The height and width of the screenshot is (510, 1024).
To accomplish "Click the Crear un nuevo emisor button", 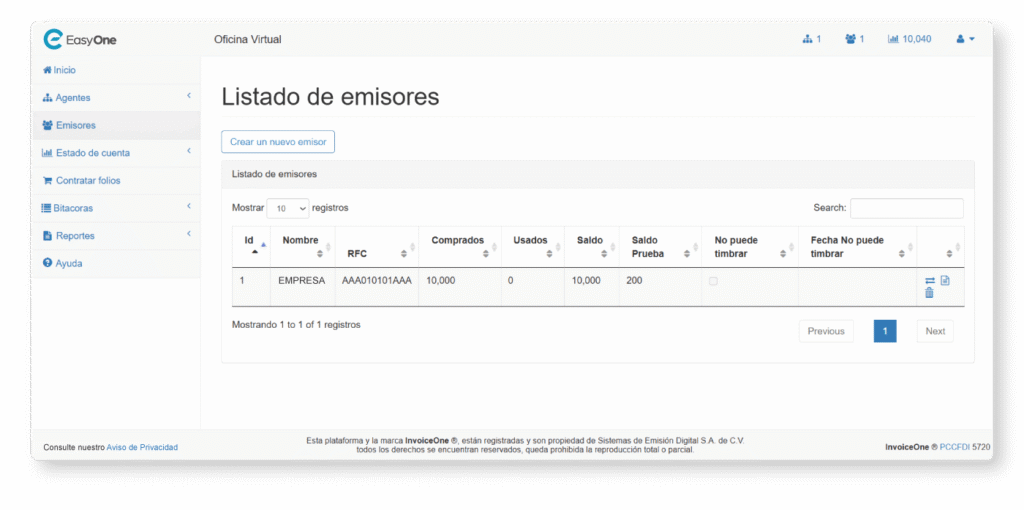I will tap(278, 142).
